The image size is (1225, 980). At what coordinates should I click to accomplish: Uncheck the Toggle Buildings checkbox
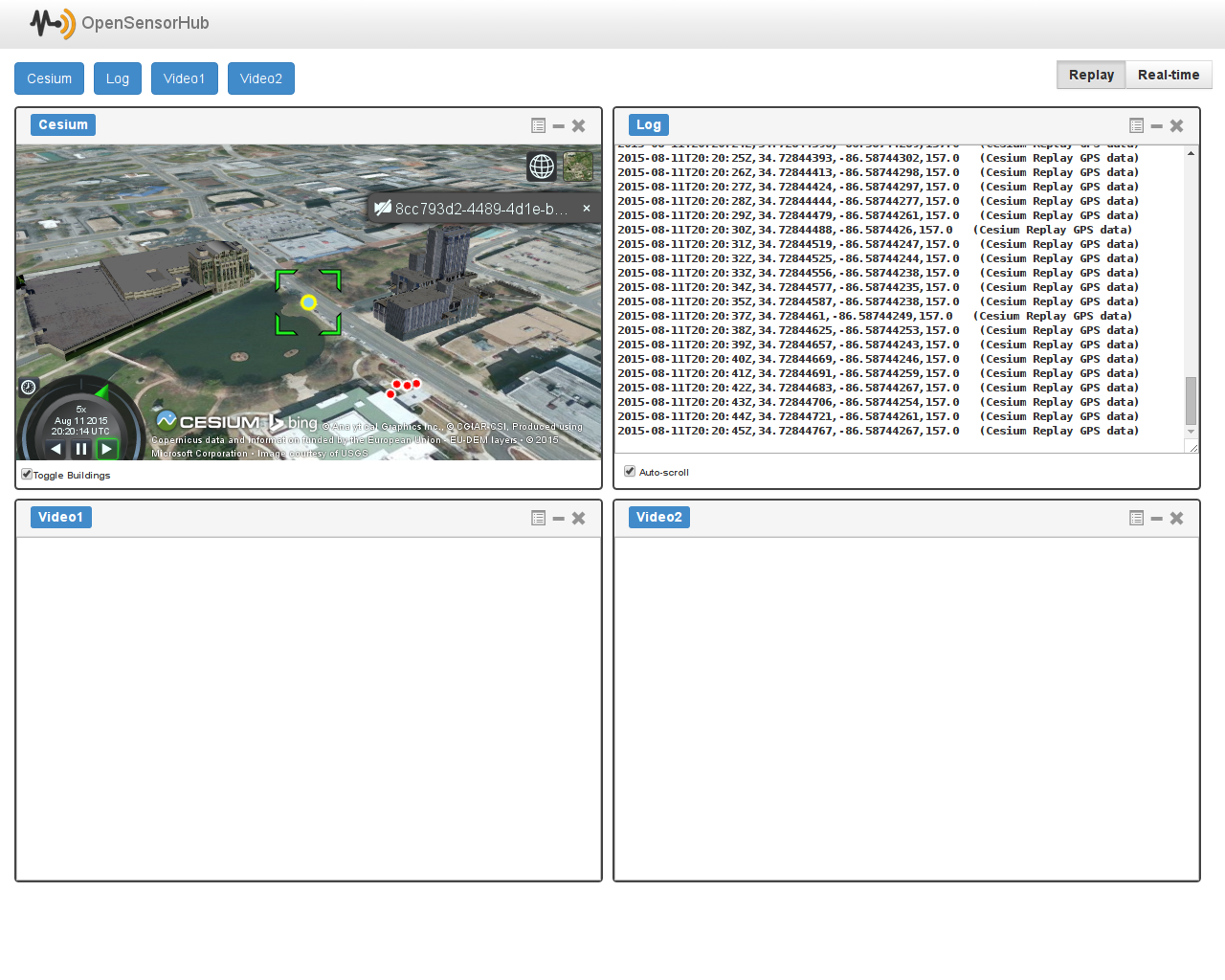27,474
